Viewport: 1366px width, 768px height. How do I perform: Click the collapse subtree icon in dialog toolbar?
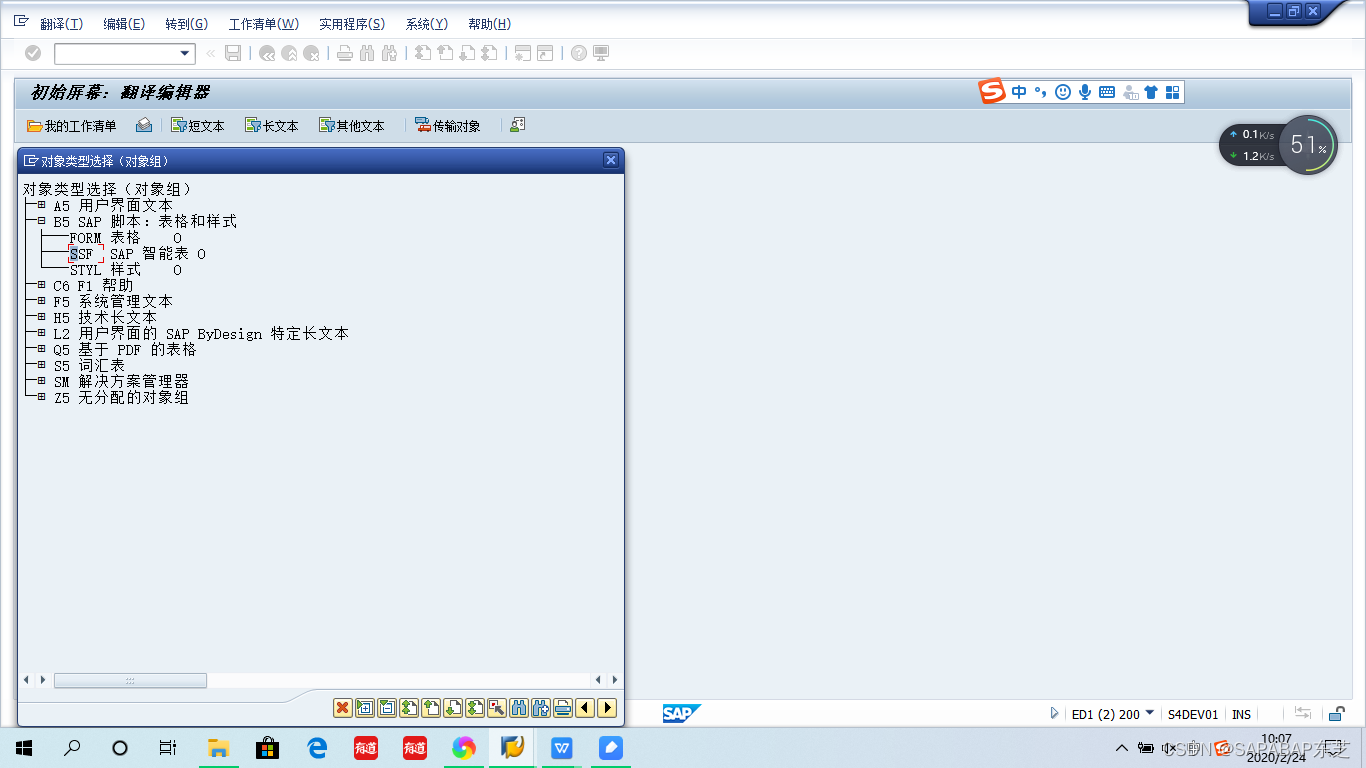click(x=386, y=708)
